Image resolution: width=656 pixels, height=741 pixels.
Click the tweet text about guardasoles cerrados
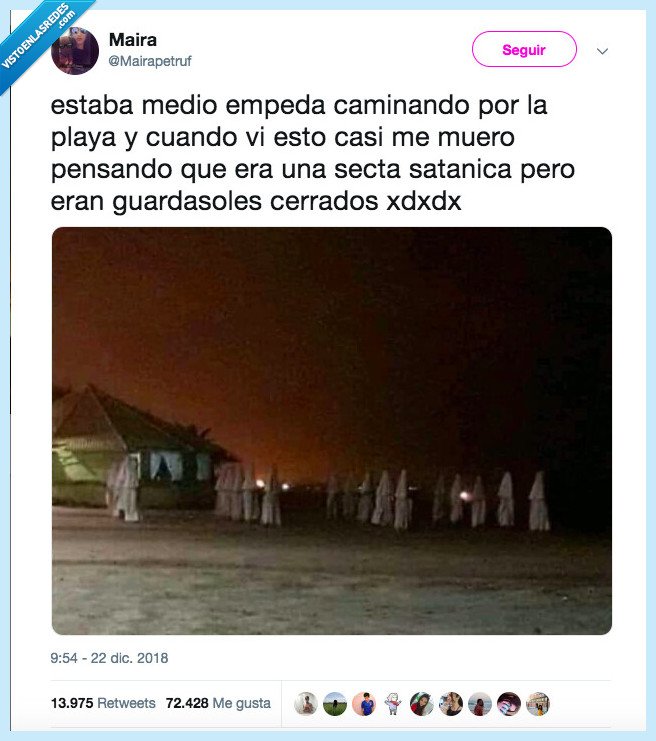(x=312, y=153)
